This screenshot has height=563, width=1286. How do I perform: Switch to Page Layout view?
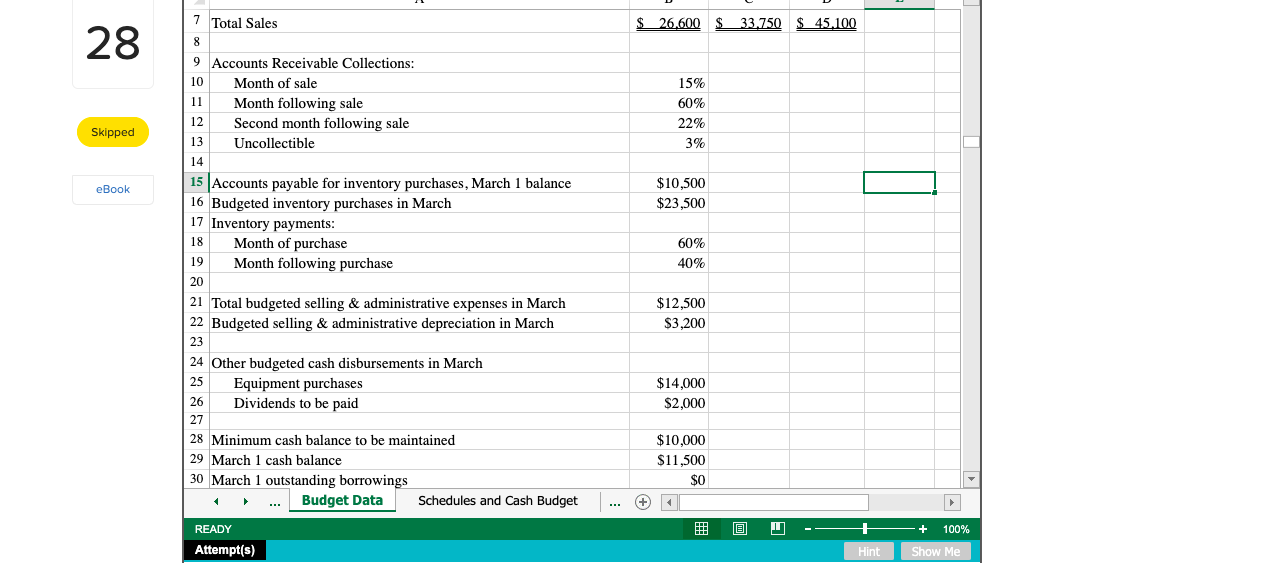741,529
